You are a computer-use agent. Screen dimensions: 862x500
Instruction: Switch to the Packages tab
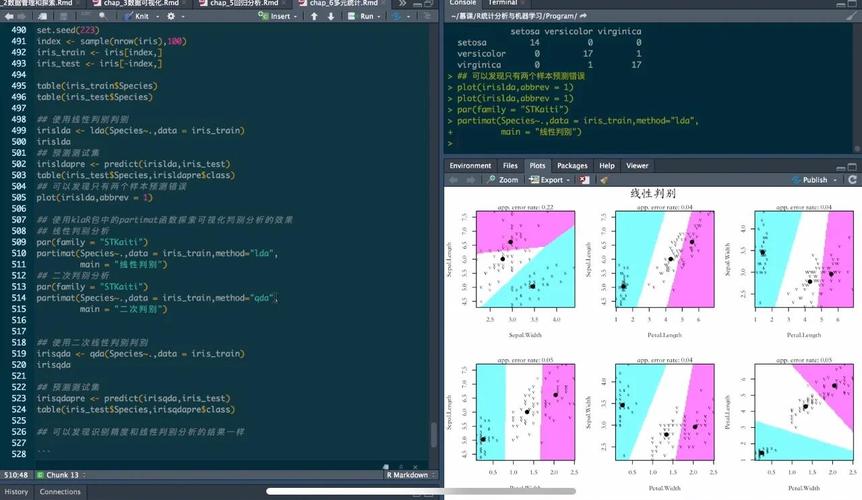pos(572,165)
